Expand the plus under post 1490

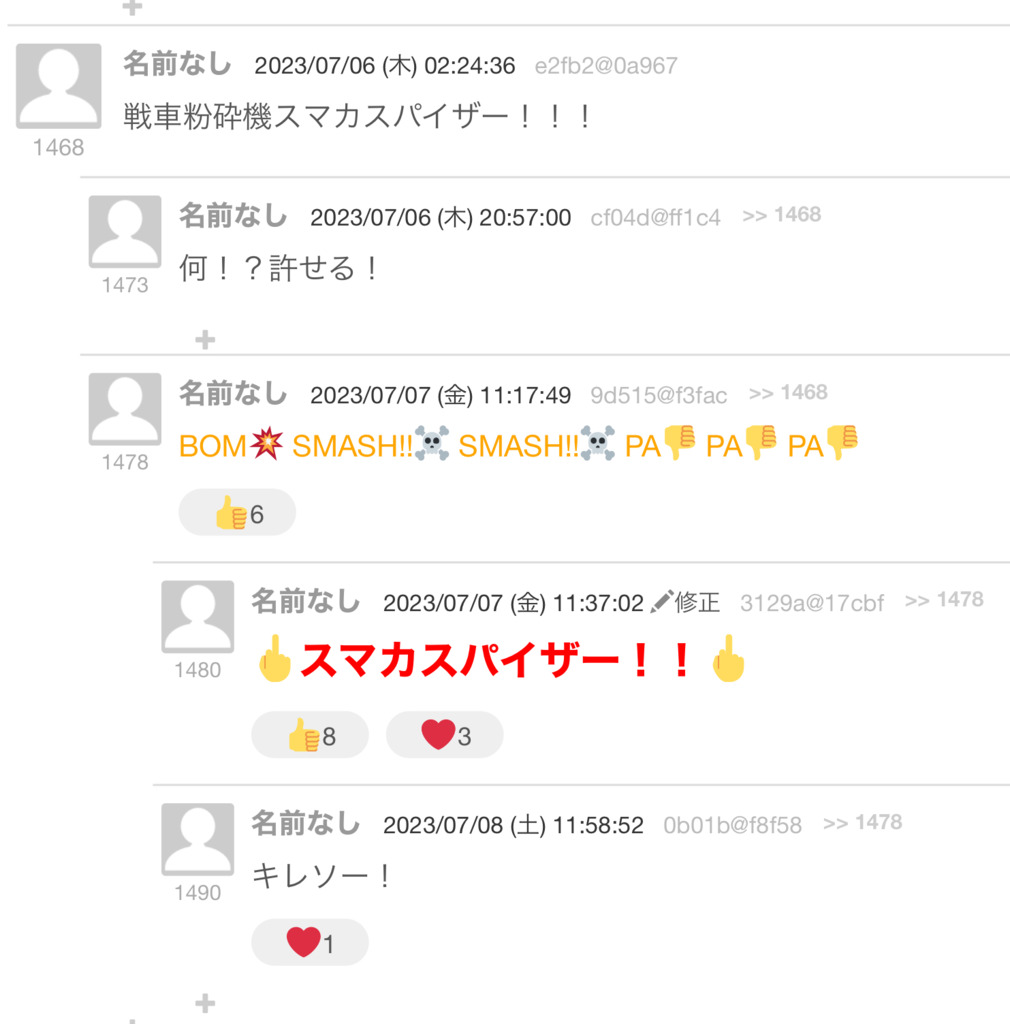(x=205, y=1003)
